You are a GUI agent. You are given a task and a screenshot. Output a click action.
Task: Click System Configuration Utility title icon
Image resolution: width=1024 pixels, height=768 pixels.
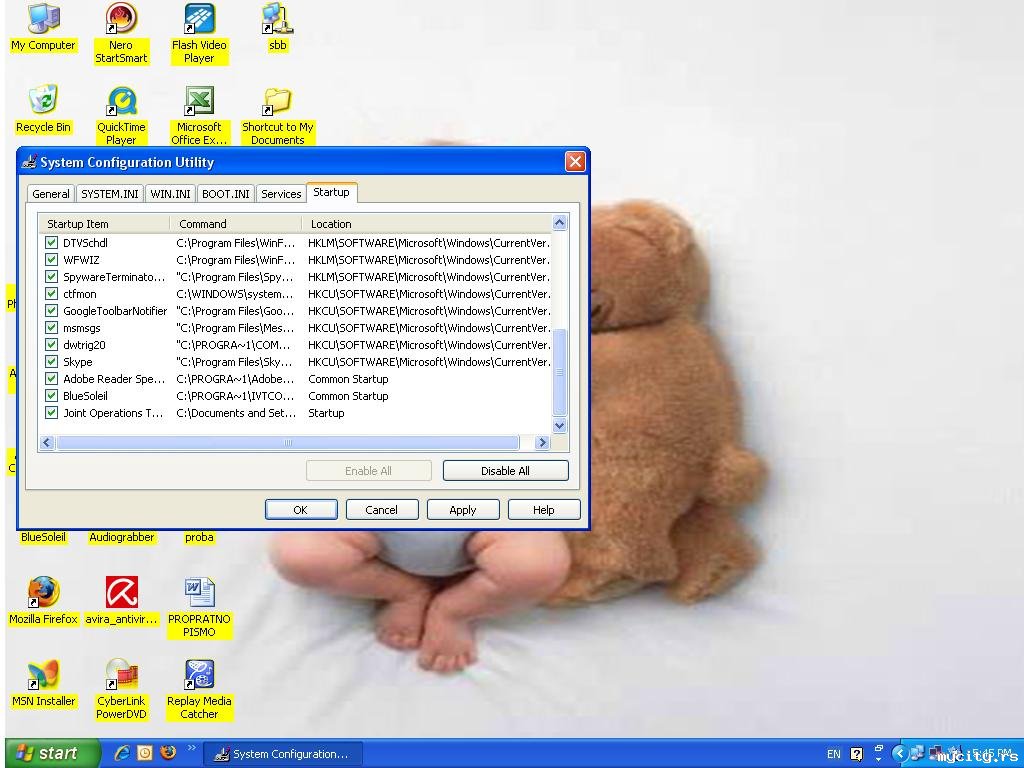(x=29, y=161)
